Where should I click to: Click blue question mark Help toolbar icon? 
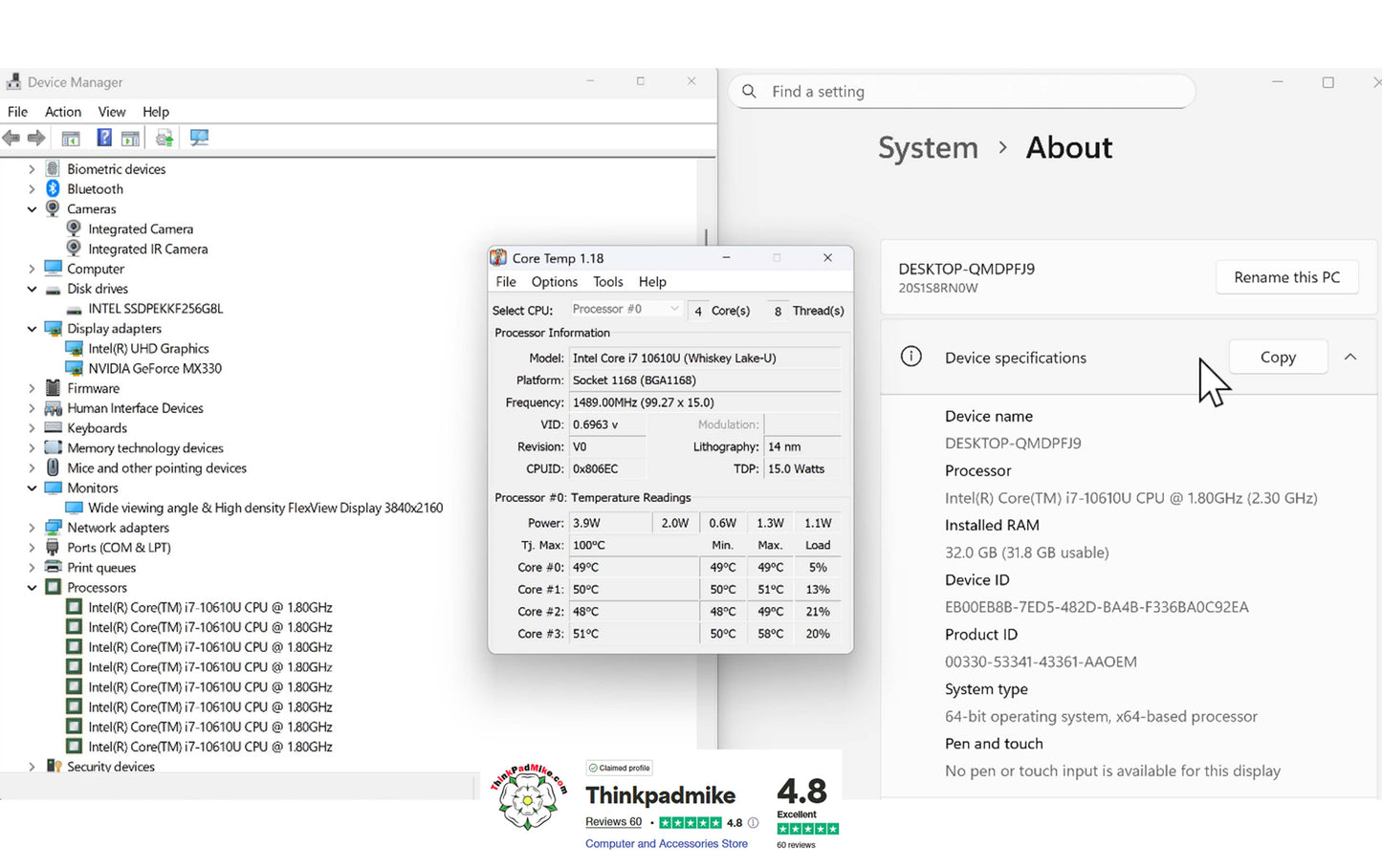coord(104,138)
